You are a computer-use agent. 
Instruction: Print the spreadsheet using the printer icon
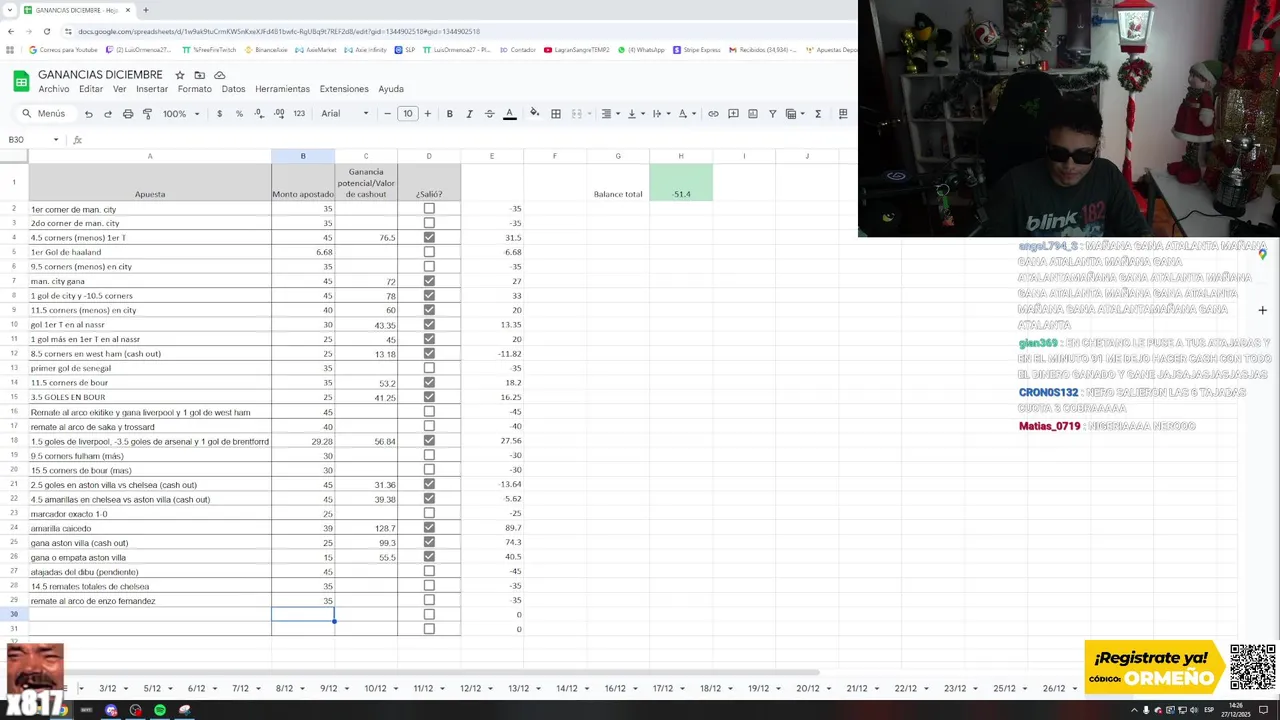(x=128, y=114)
